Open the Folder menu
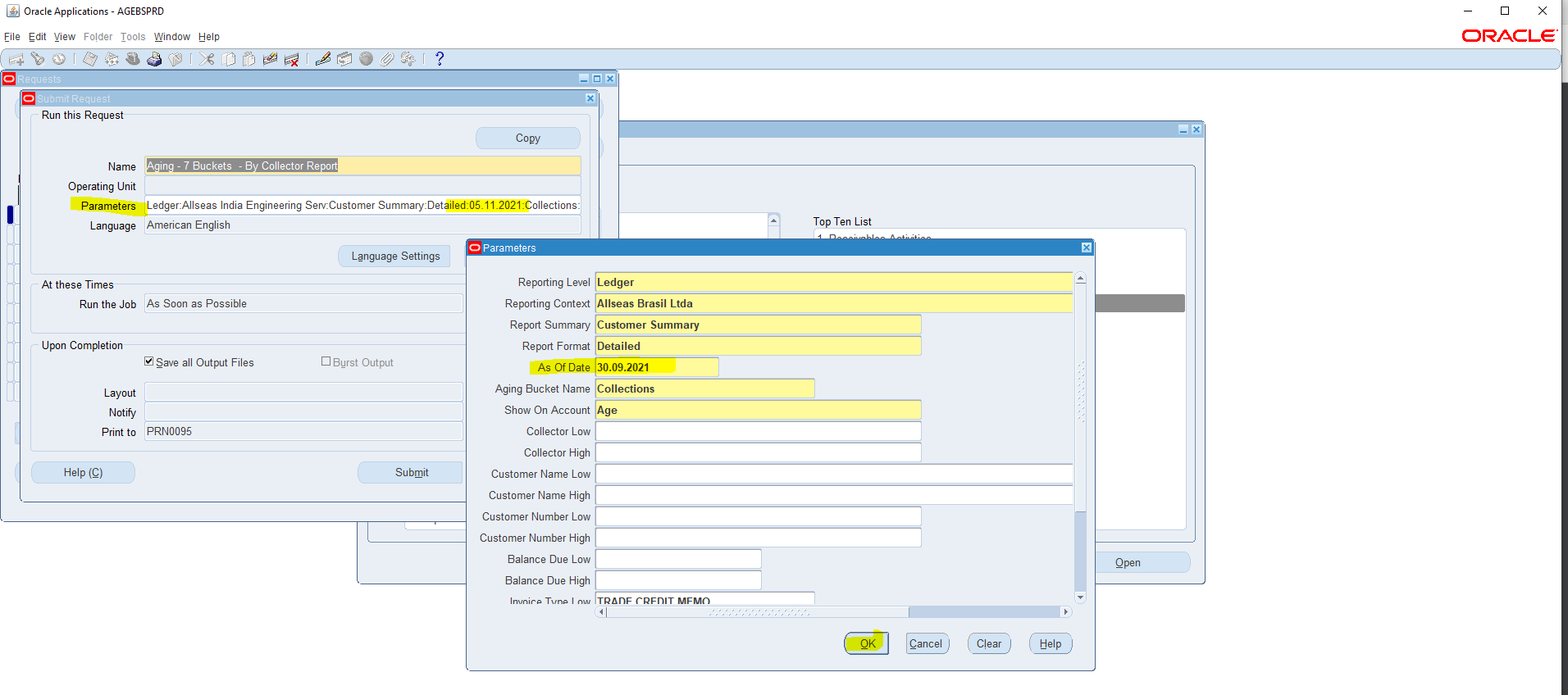This screenshot has height=695, width=1568. pyautogui.click(x=98, y=37)
